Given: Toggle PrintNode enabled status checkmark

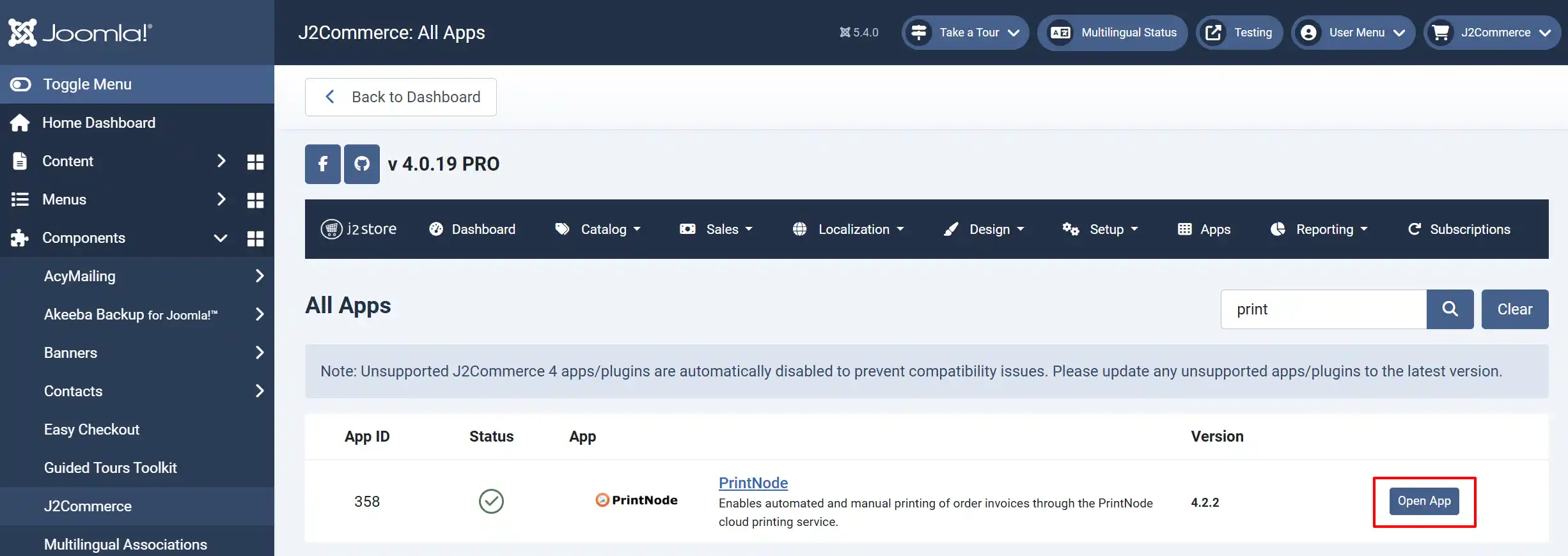Looking at the screenshot, I should click(x=491, y=502).
